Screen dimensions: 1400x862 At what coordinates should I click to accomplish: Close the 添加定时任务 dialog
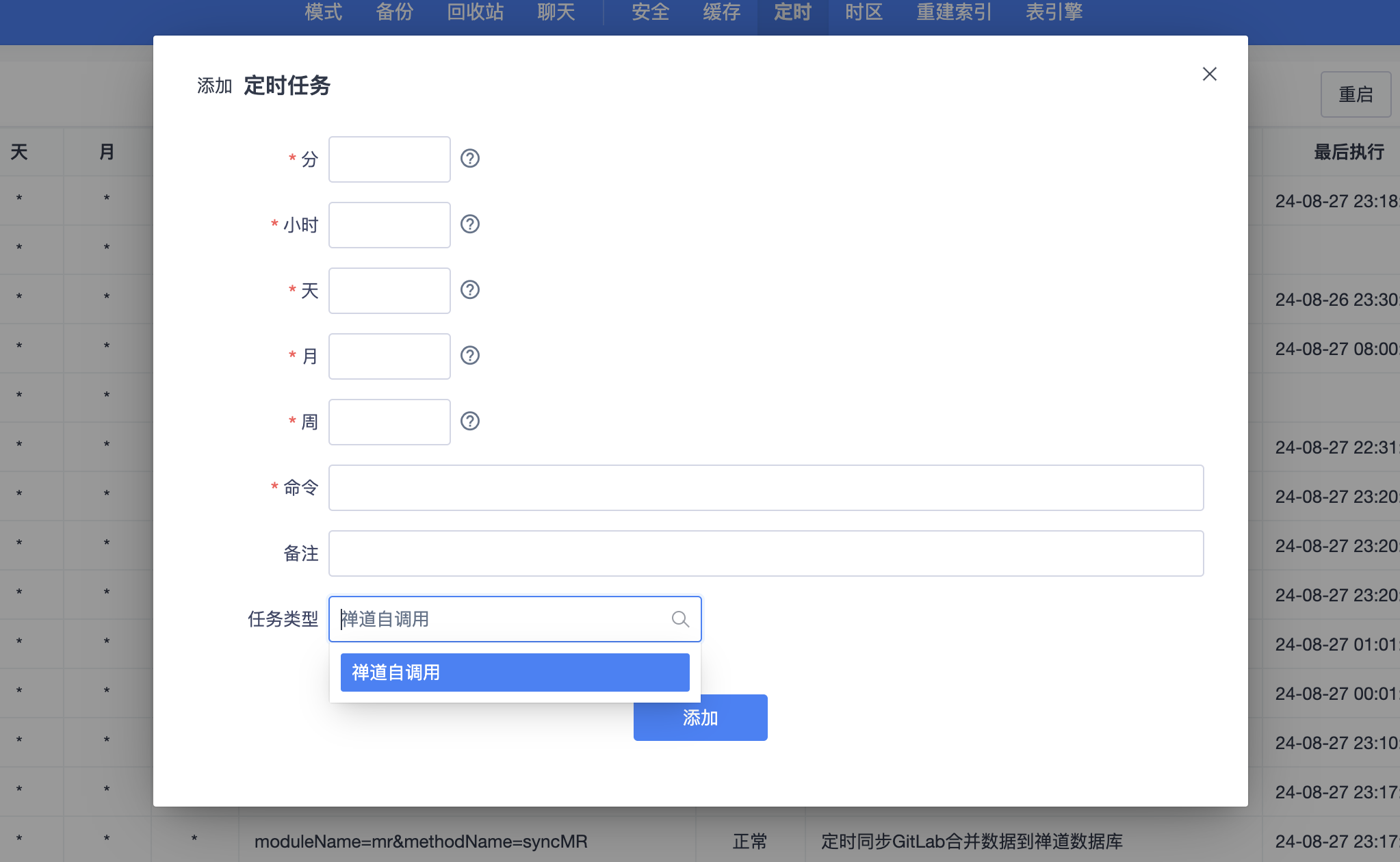click(x=1209, y=74)
